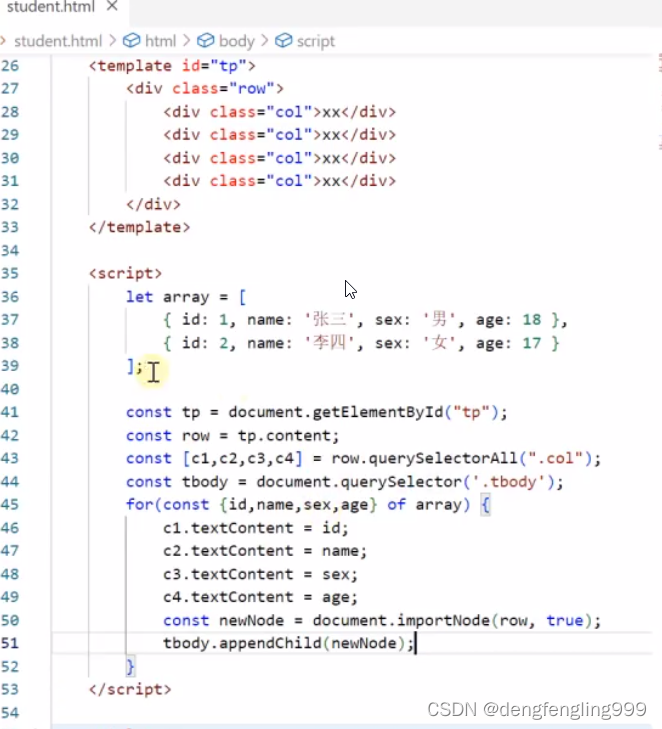Click the closing </template> tag
Screen dimensions: 662x729
pyautogui.click(x=139, y=227)
